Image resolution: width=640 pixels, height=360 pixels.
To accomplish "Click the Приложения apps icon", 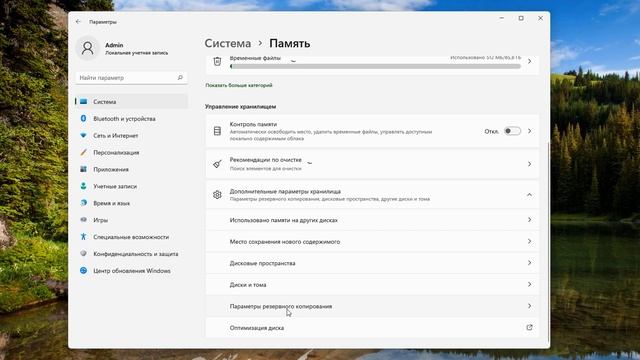I will coord(83,169).
